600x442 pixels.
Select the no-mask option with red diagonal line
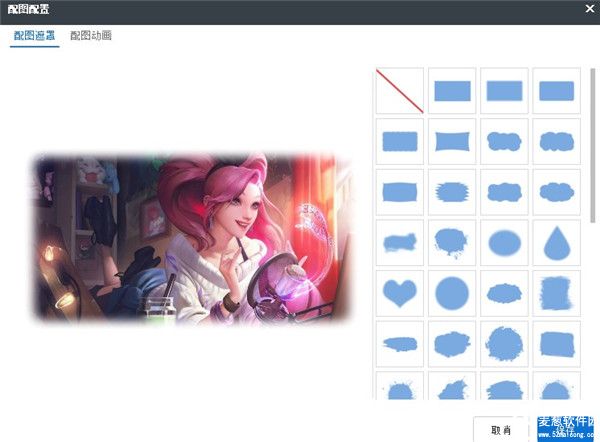tap(399, 91)
